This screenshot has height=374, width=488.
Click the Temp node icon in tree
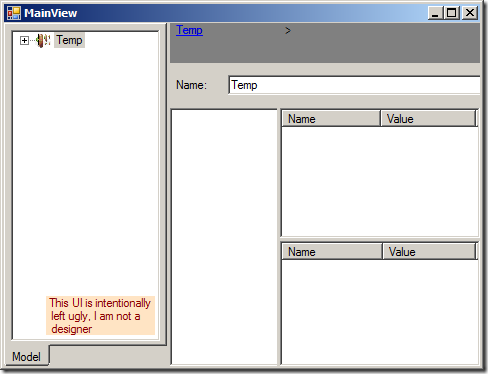click(43, 41)
